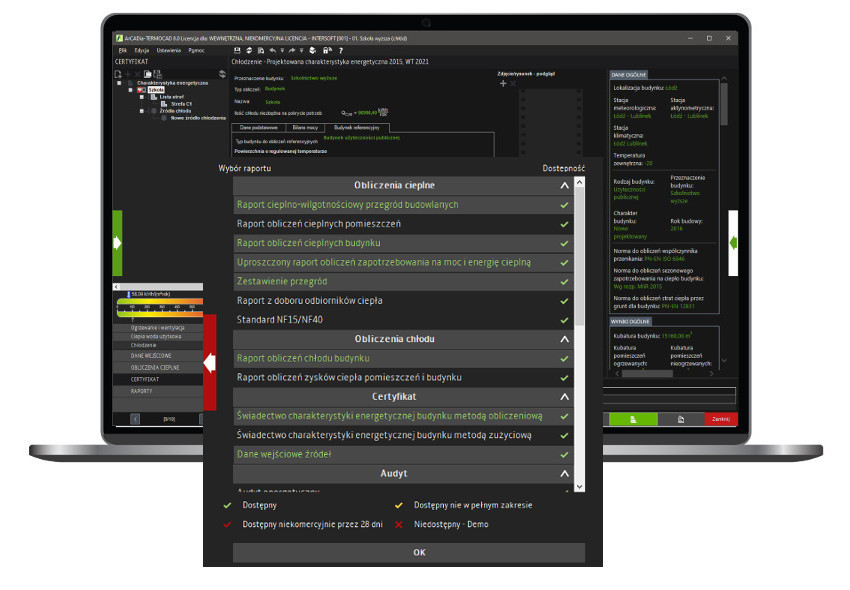Switch to the Budynek referencyjny tab

[357, 128]
